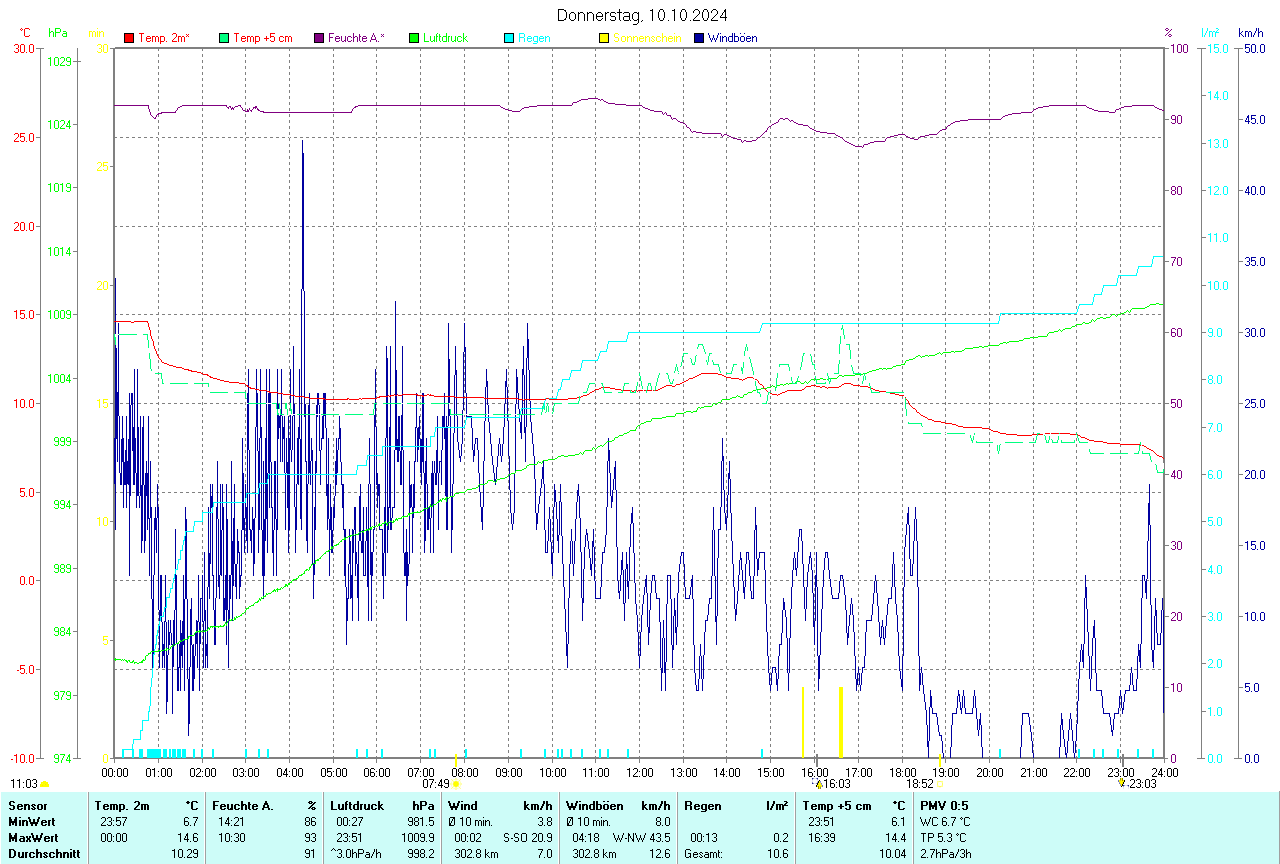Click the pressure trend value ^3.0hPa/h
Image resolution: width=1280 pixels, height=864 pixels.
click(356, 854)
